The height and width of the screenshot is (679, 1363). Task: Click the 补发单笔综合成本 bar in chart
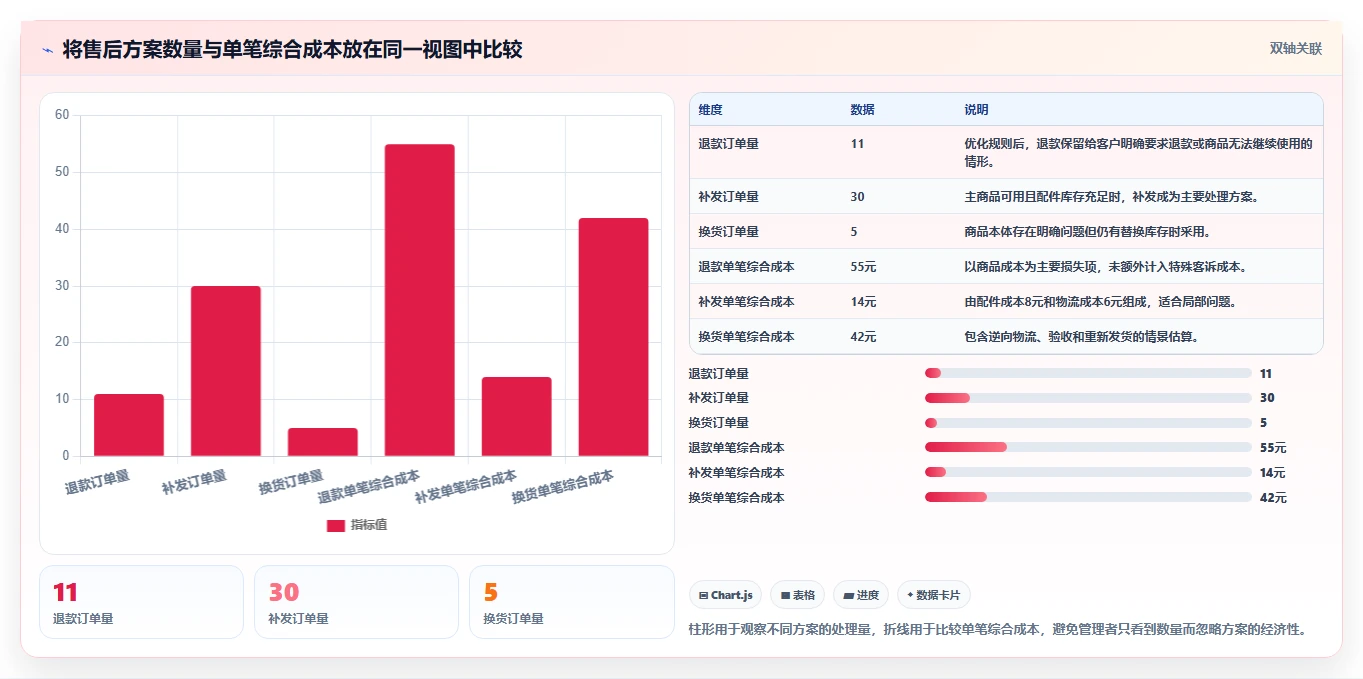[x=517, y=416]
